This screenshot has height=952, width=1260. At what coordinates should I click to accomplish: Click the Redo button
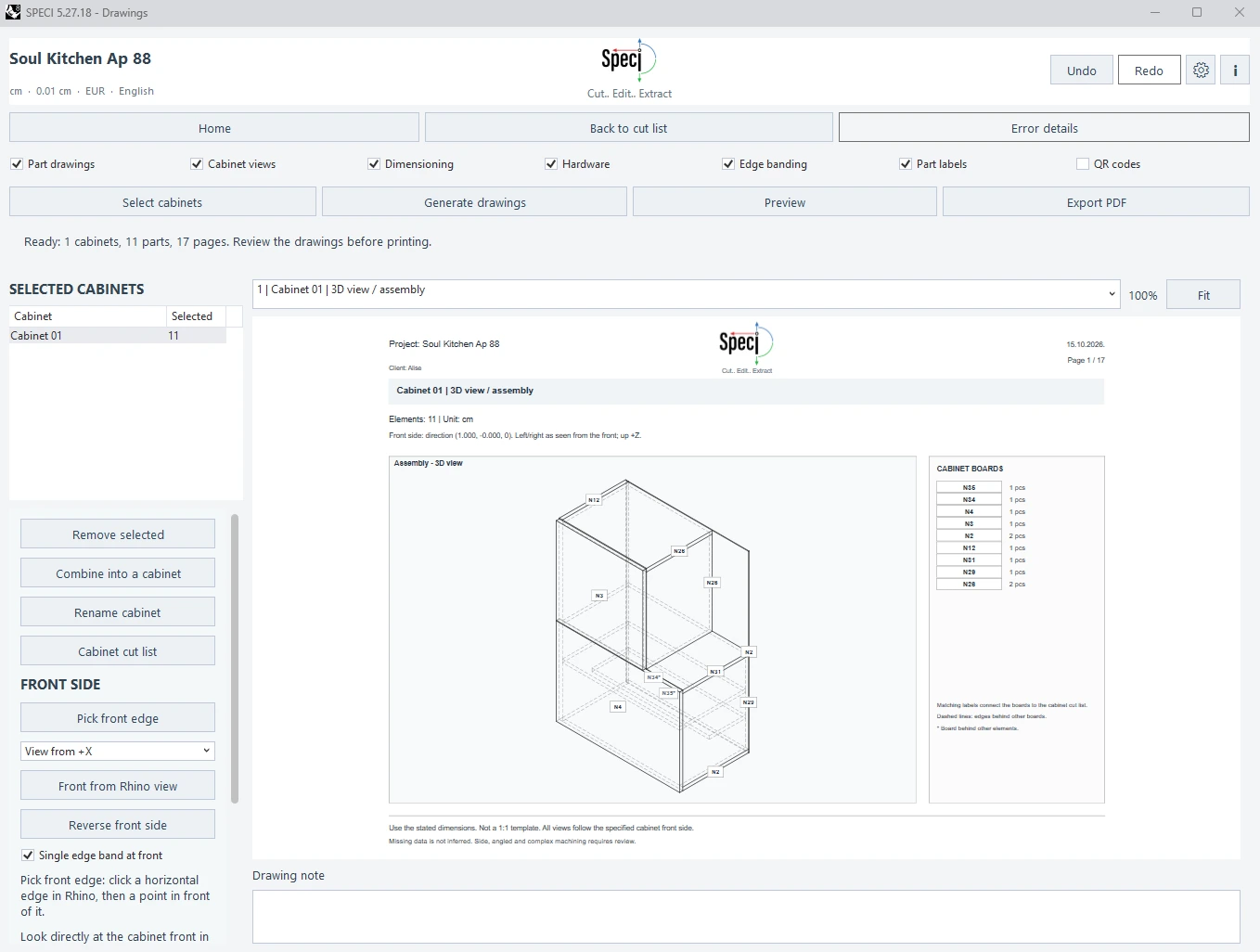coord(1149,71)
